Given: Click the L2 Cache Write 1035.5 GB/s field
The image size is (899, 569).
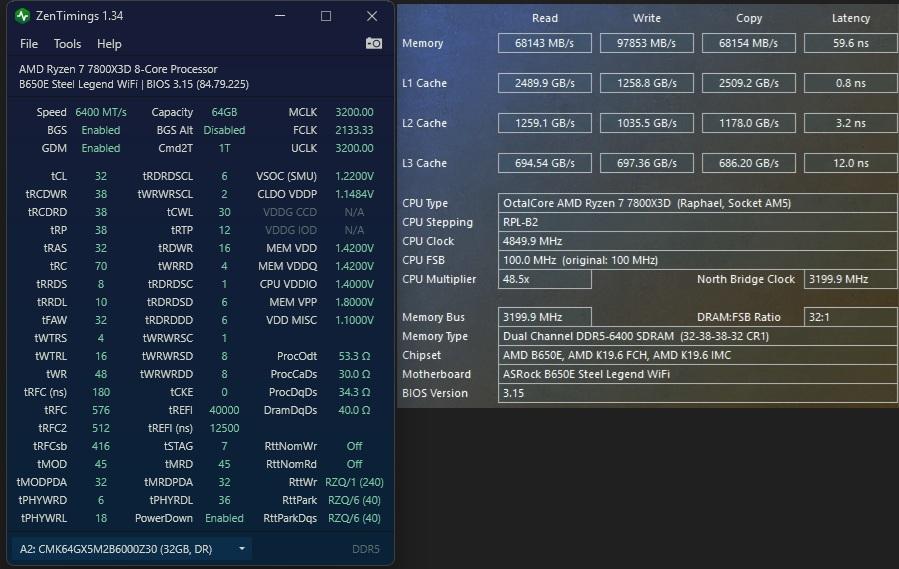Looking at the screenshot, I should pyautogui.click(x=647, y=123).
